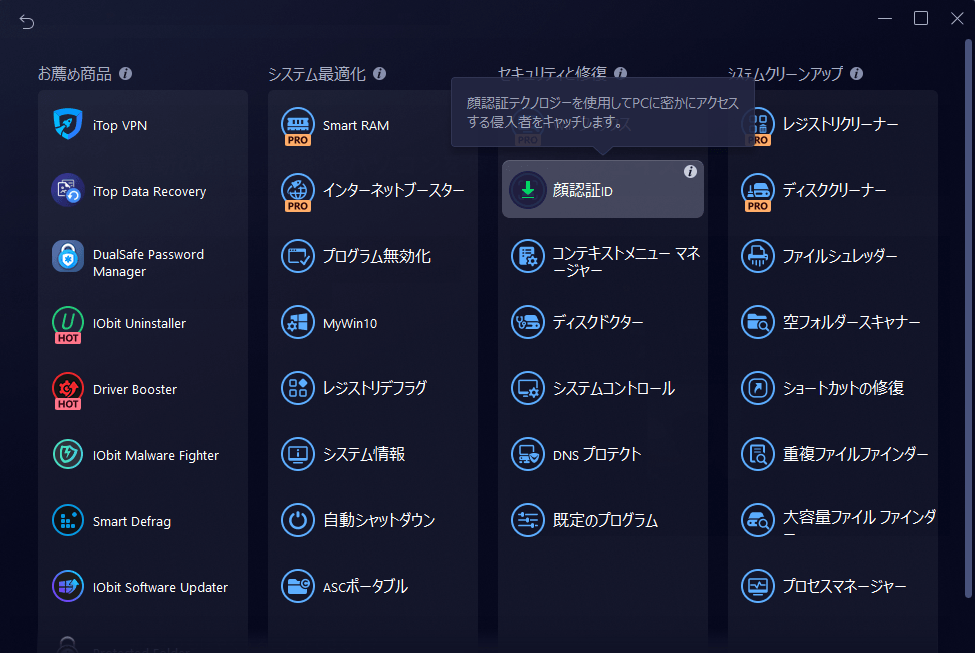Viewport: 975px width, 653px height.
Task: Open the MyWin10 tool icon
Action: (298, 322)
